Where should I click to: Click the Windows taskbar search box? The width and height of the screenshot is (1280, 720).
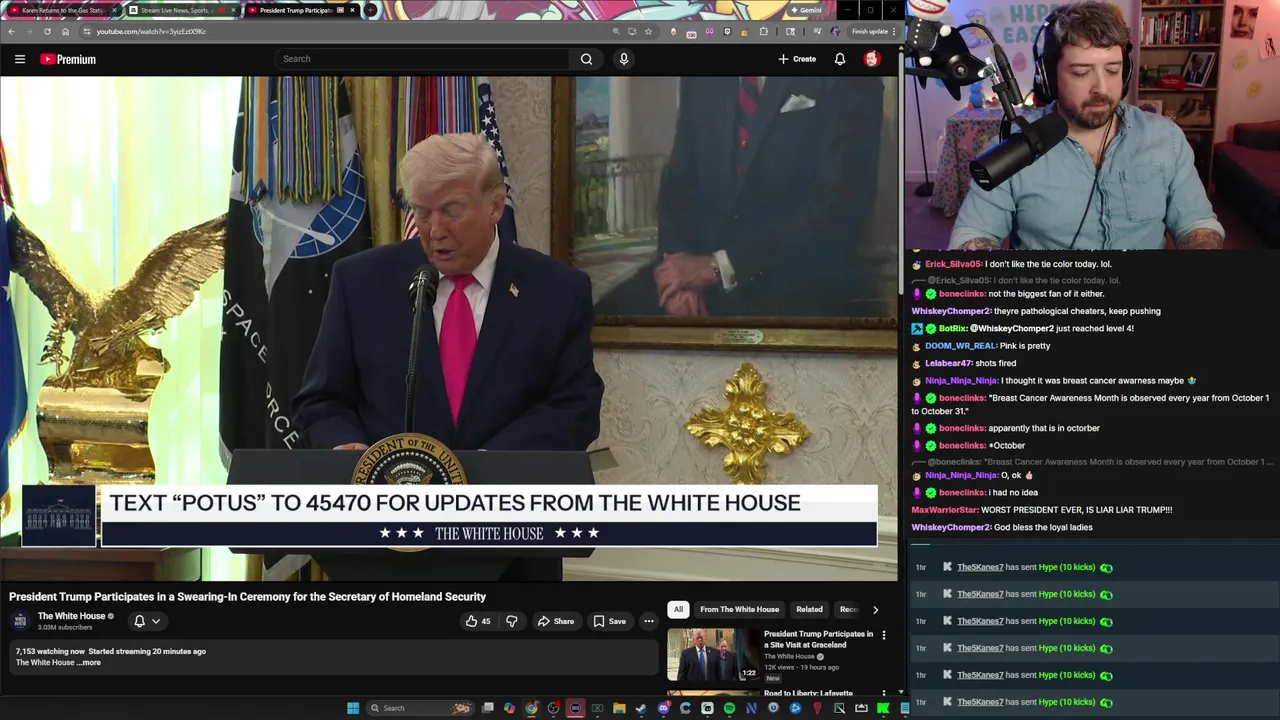[x=420, y=708]
